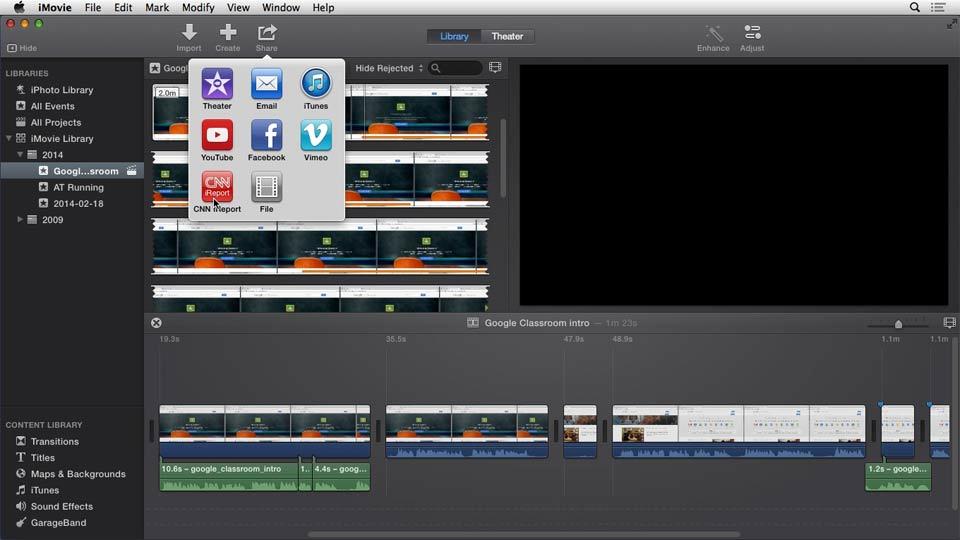Open the Window menu

(280, 7)
